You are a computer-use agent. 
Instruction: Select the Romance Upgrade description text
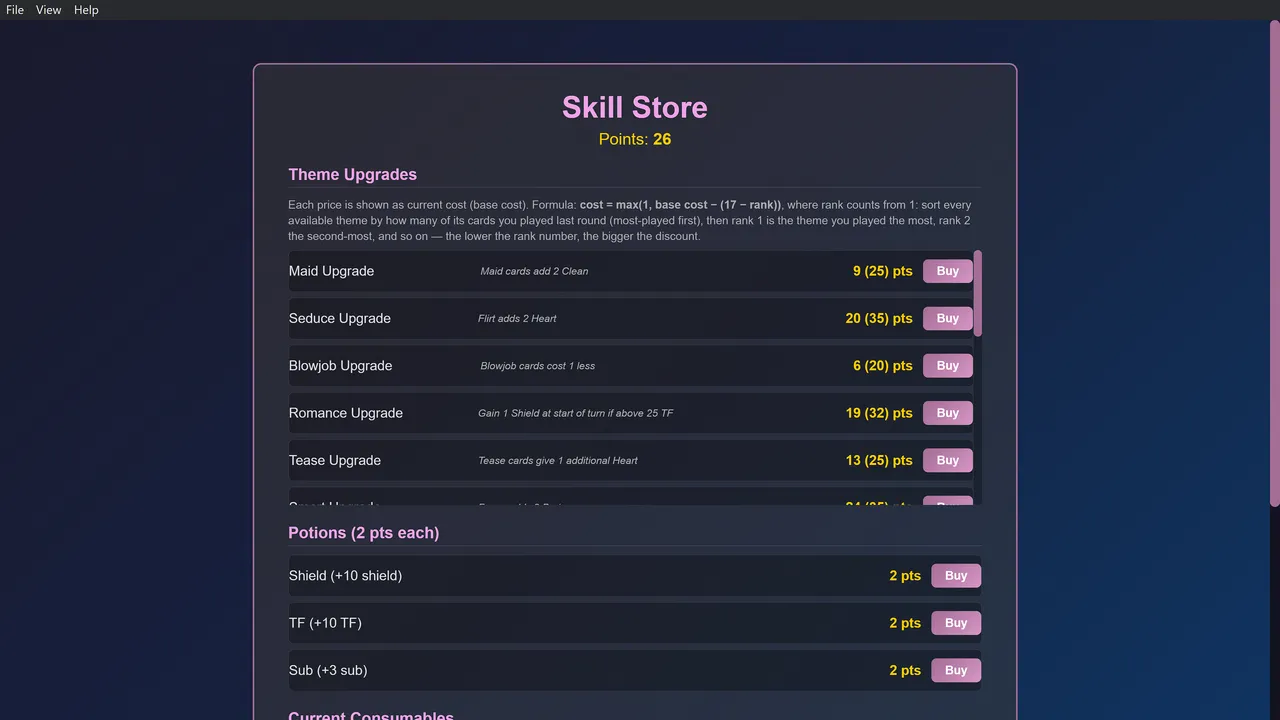(575, 413)
